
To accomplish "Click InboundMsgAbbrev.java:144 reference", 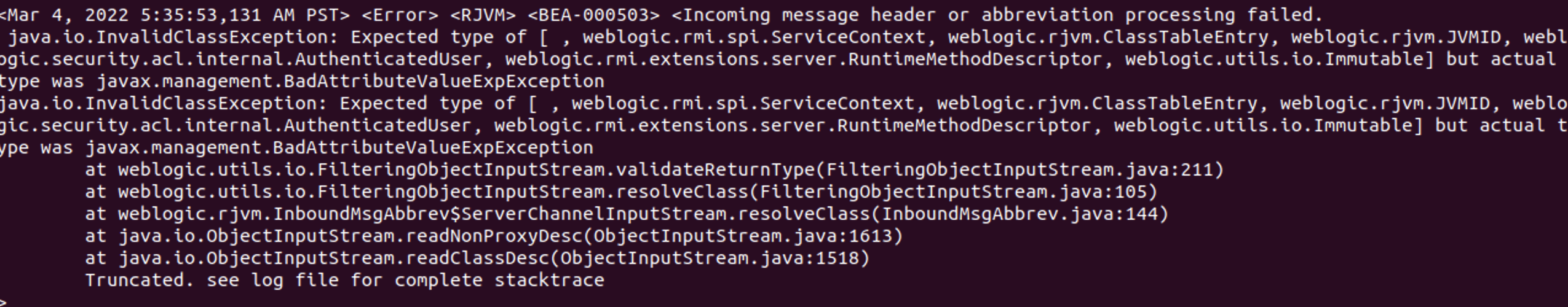I will [1020, 214].
